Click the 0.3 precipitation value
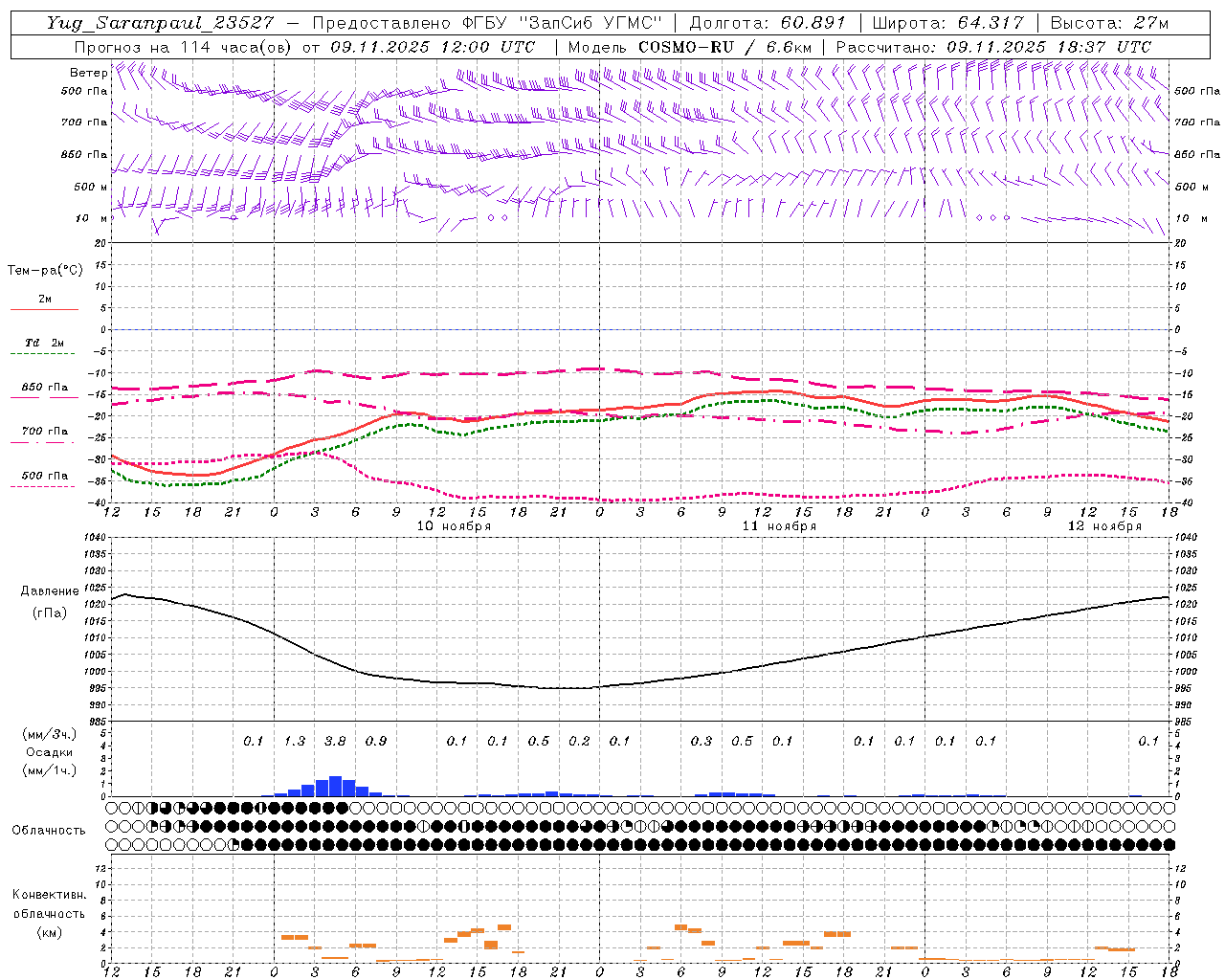Image resolution: width=1225 pixels, height=980 pixels. (702, 741)
